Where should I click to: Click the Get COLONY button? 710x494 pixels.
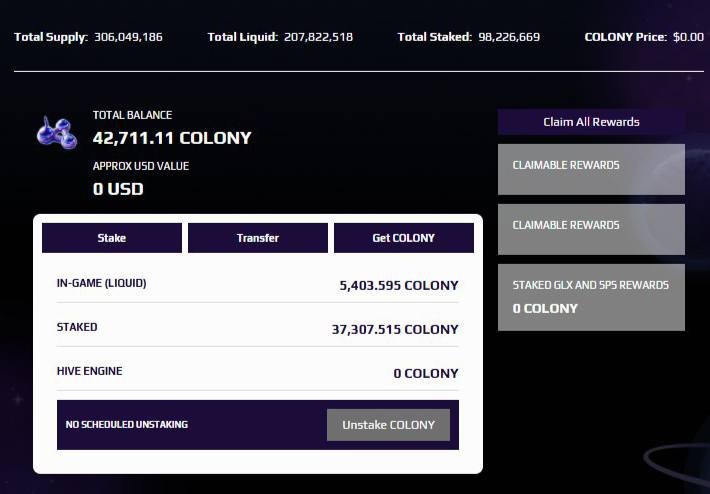(403, 238)
